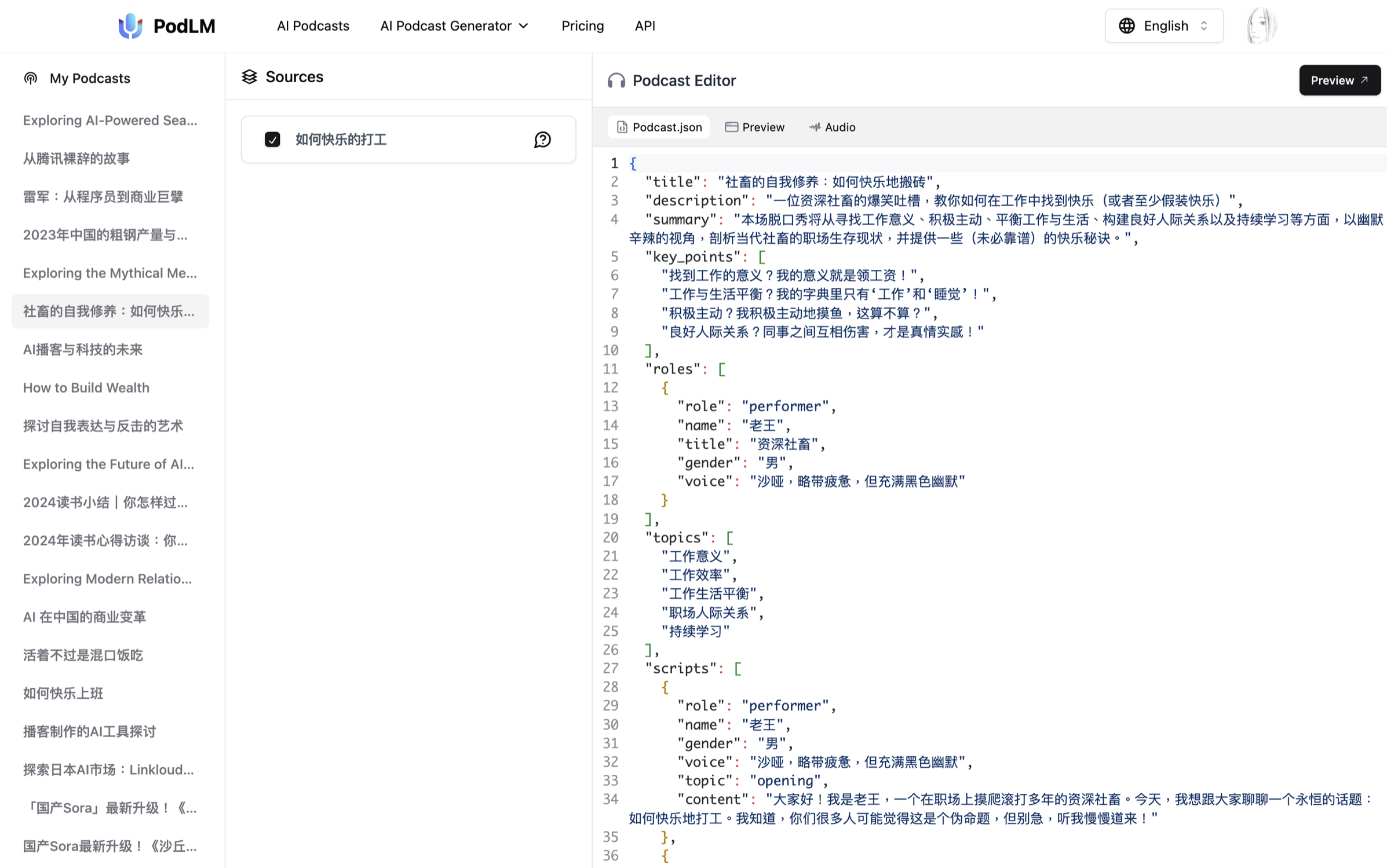
Task: Switch to the Preview tab
Action: (755, 127)
